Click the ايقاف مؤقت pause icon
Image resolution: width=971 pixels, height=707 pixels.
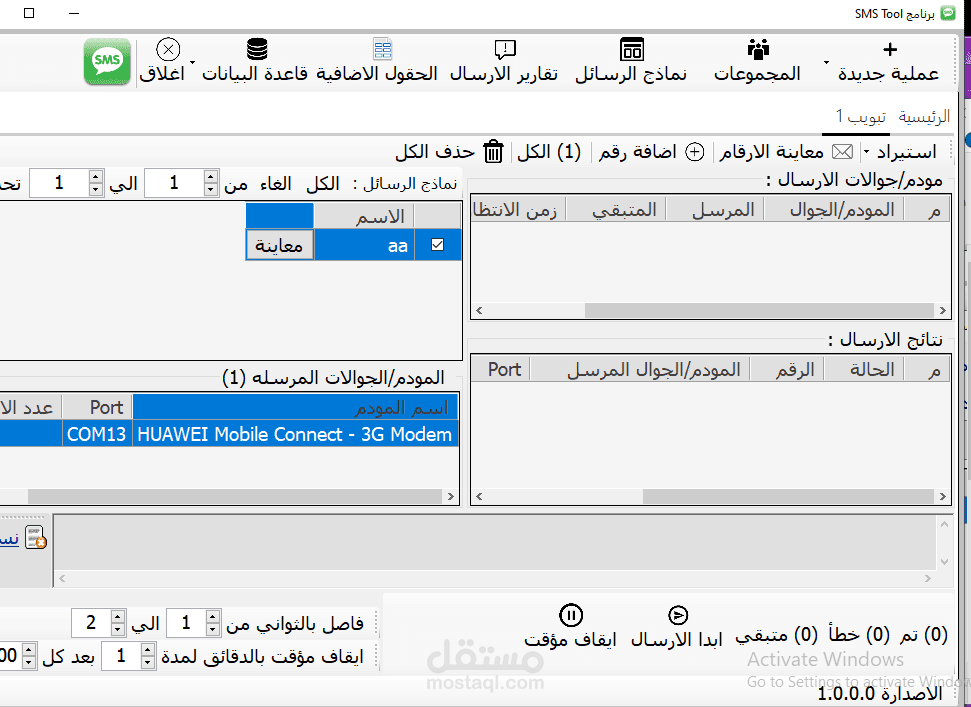coord(570,615)
